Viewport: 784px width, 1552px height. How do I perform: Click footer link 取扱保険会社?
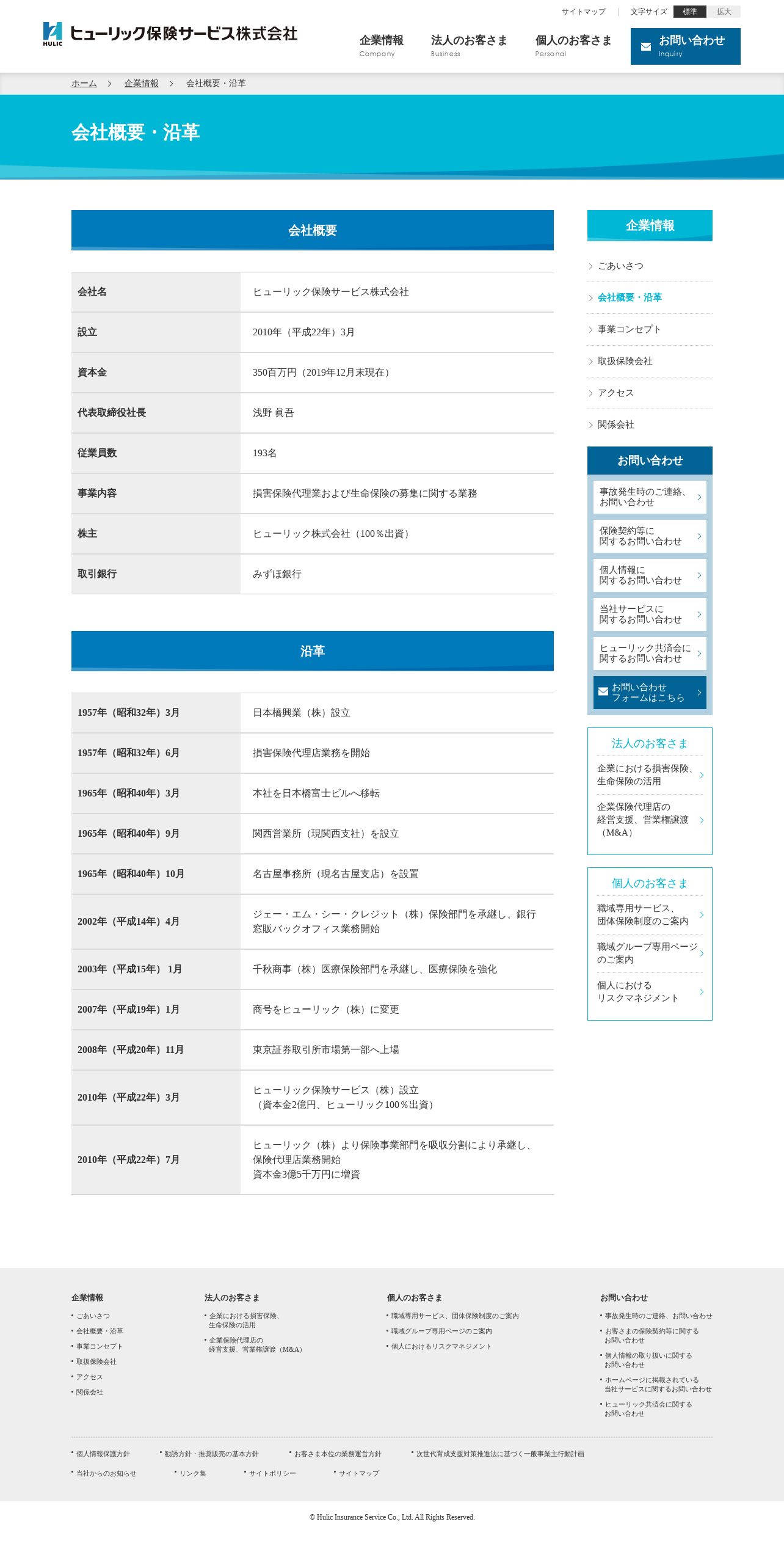[x=96, y=1362]
